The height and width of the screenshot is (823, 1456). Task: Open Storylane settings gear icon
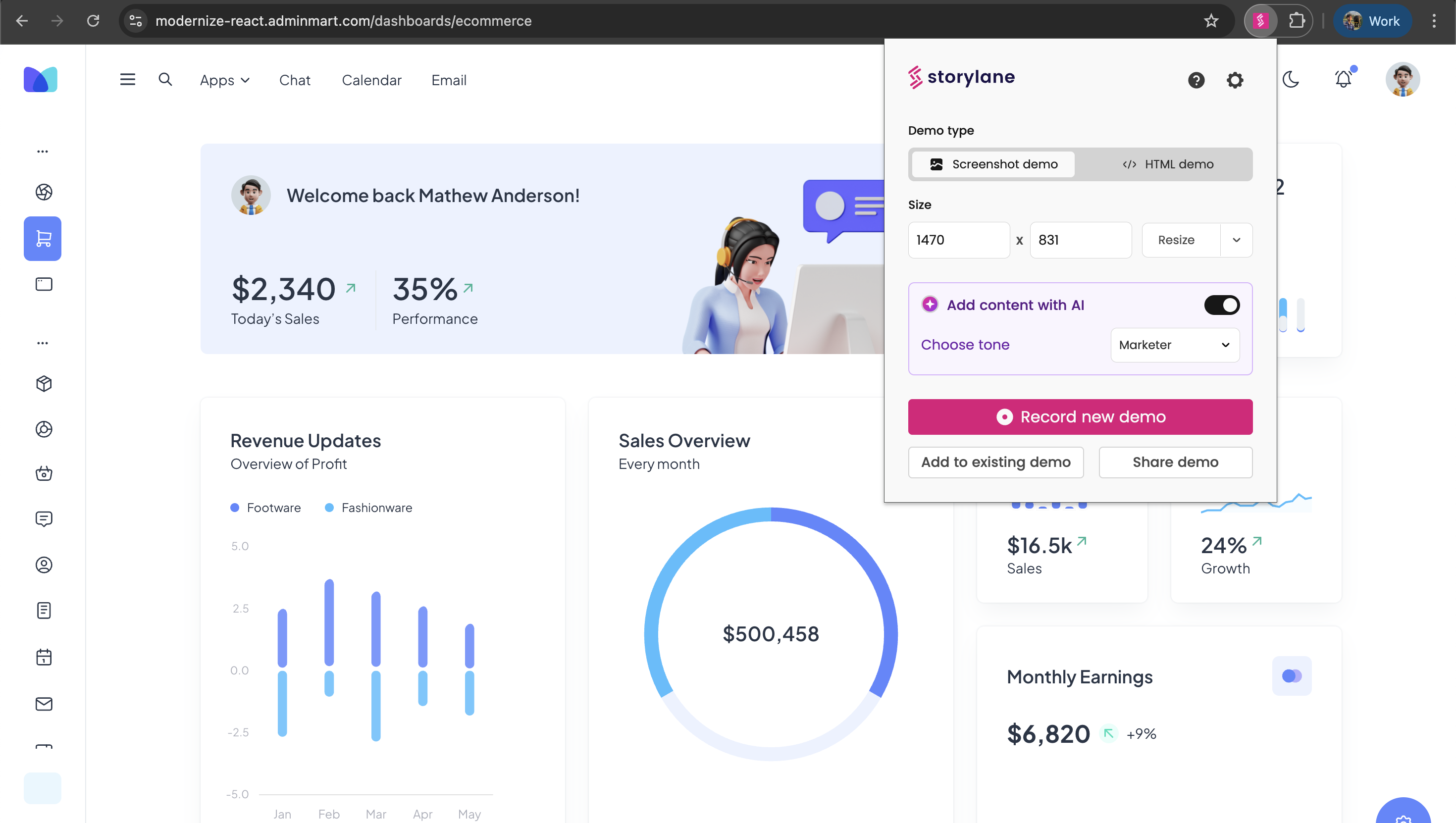(1235, 80)
